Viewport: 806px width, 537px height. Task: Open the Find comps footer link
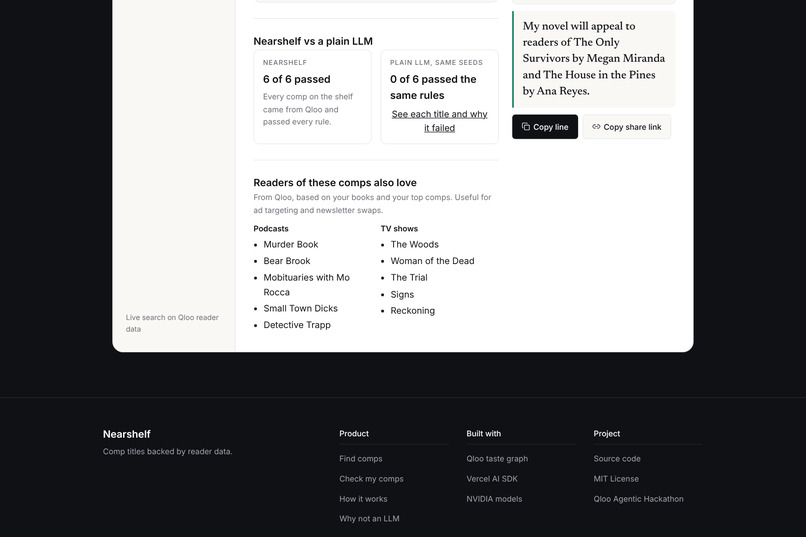pyautogui.click(x=361, y=458)
